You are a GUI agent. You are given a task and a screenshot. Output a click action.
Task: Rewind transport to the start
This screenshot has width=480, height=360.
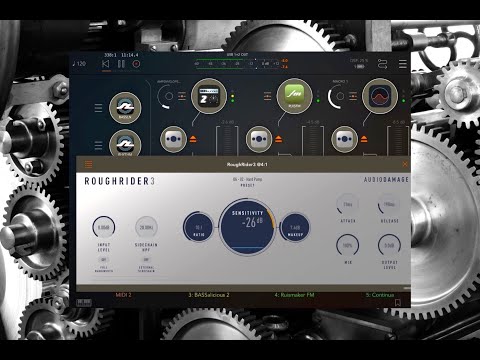(106, 64)
